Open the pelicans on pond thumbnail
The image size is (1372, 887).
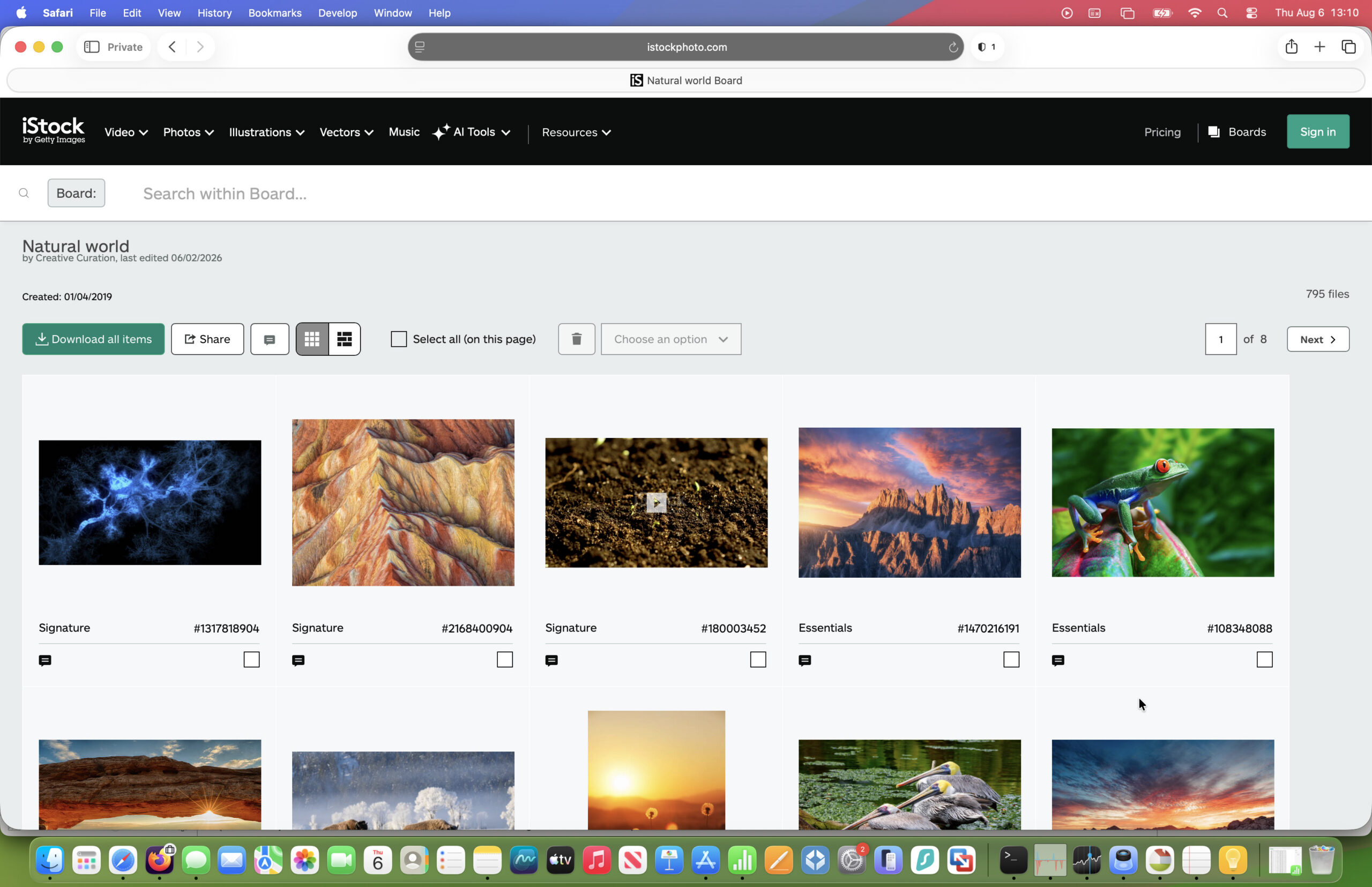pyautogui.click(x=909, y=785)
